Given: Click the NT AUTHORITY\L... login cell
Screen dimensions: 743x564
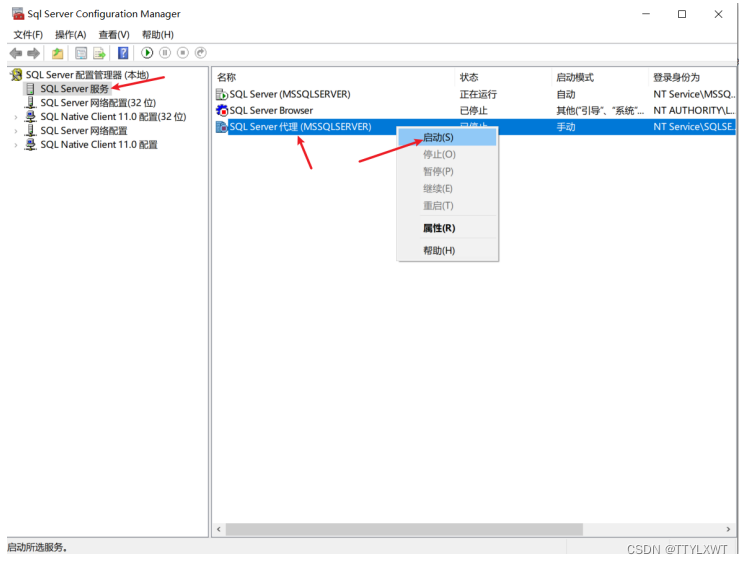Looking at the screenshot, I should tap(694, 110).
